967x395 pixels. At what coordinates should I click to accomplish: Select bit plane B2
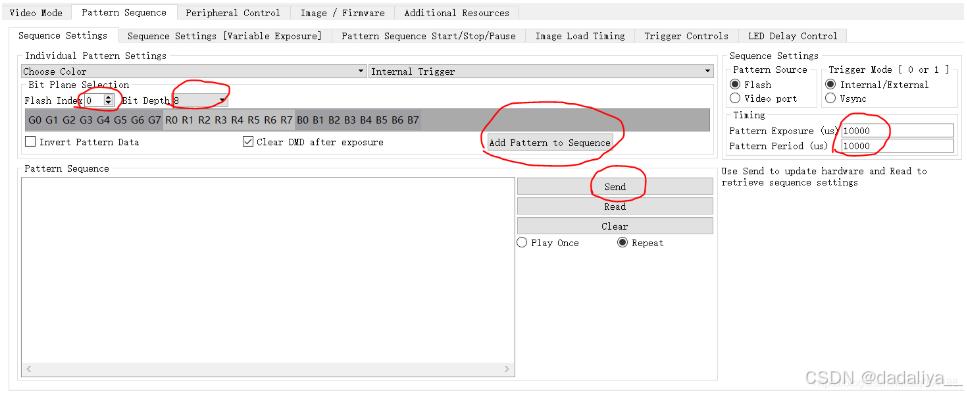(x=335, y=120)
